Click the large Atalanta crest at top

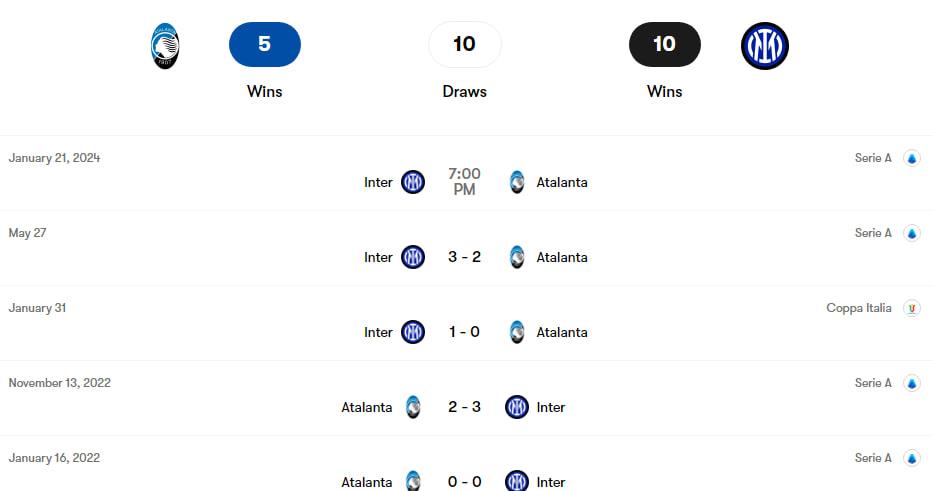click(x=165, y=46)
